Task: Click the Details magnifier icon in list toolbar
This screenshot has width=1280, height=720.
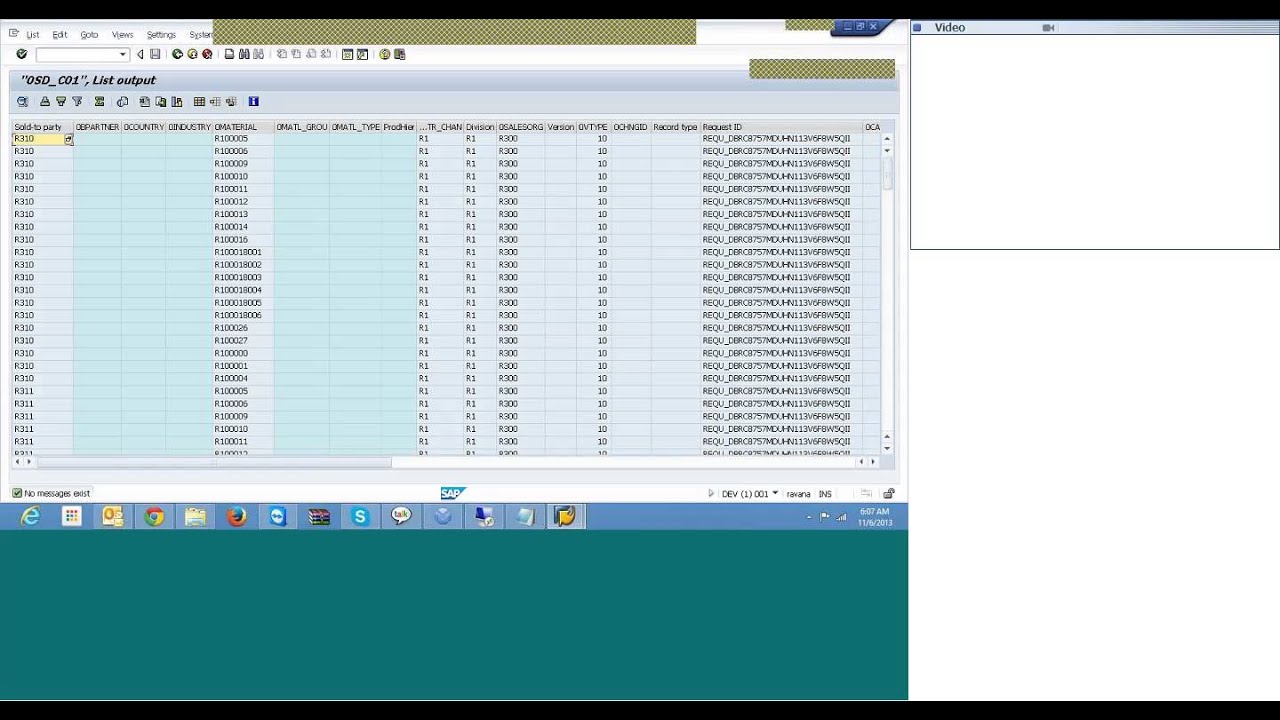Action: click(x=22, y=101)
